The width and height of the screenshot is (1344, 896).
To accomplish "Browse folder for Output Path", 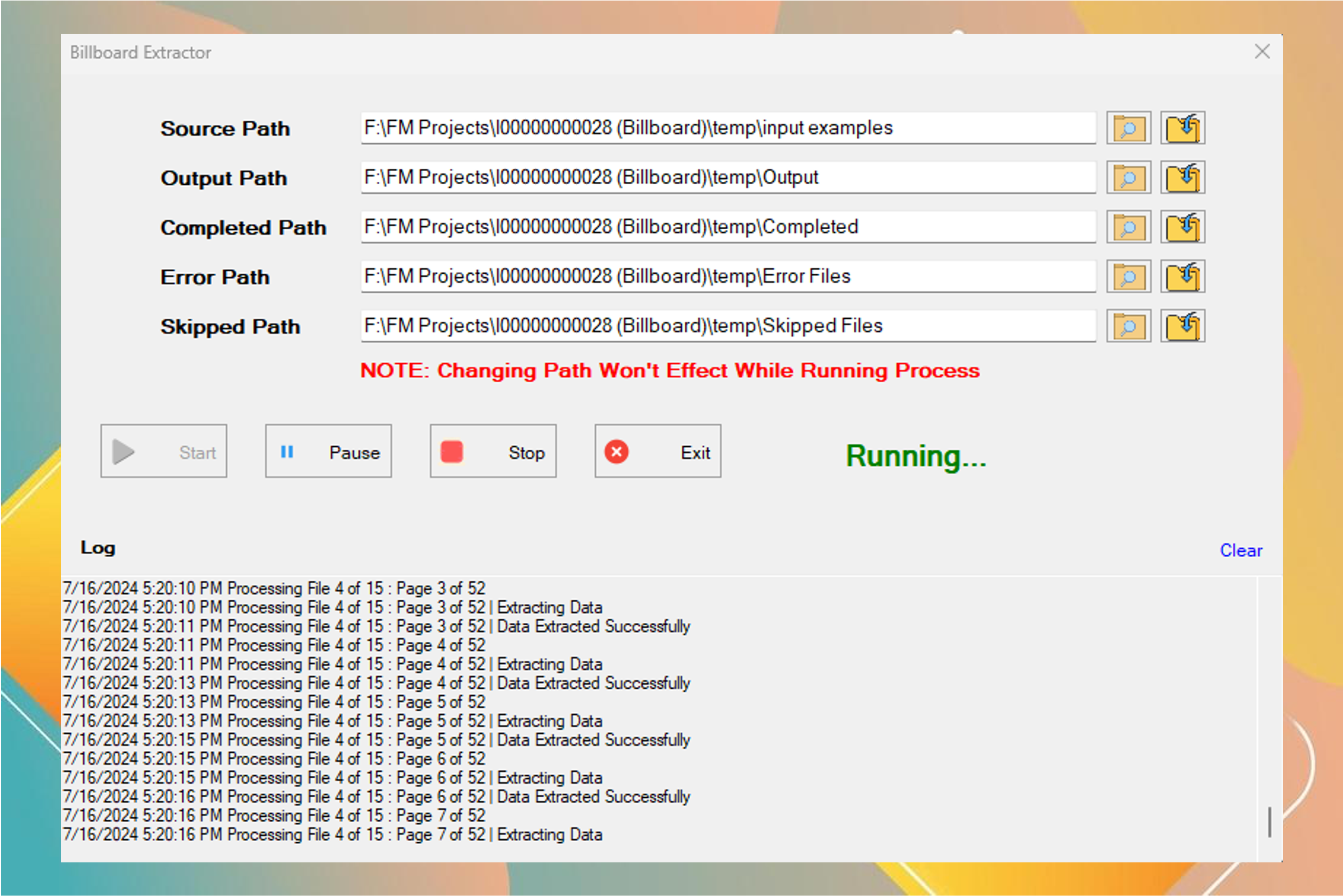I will 1128,178.
